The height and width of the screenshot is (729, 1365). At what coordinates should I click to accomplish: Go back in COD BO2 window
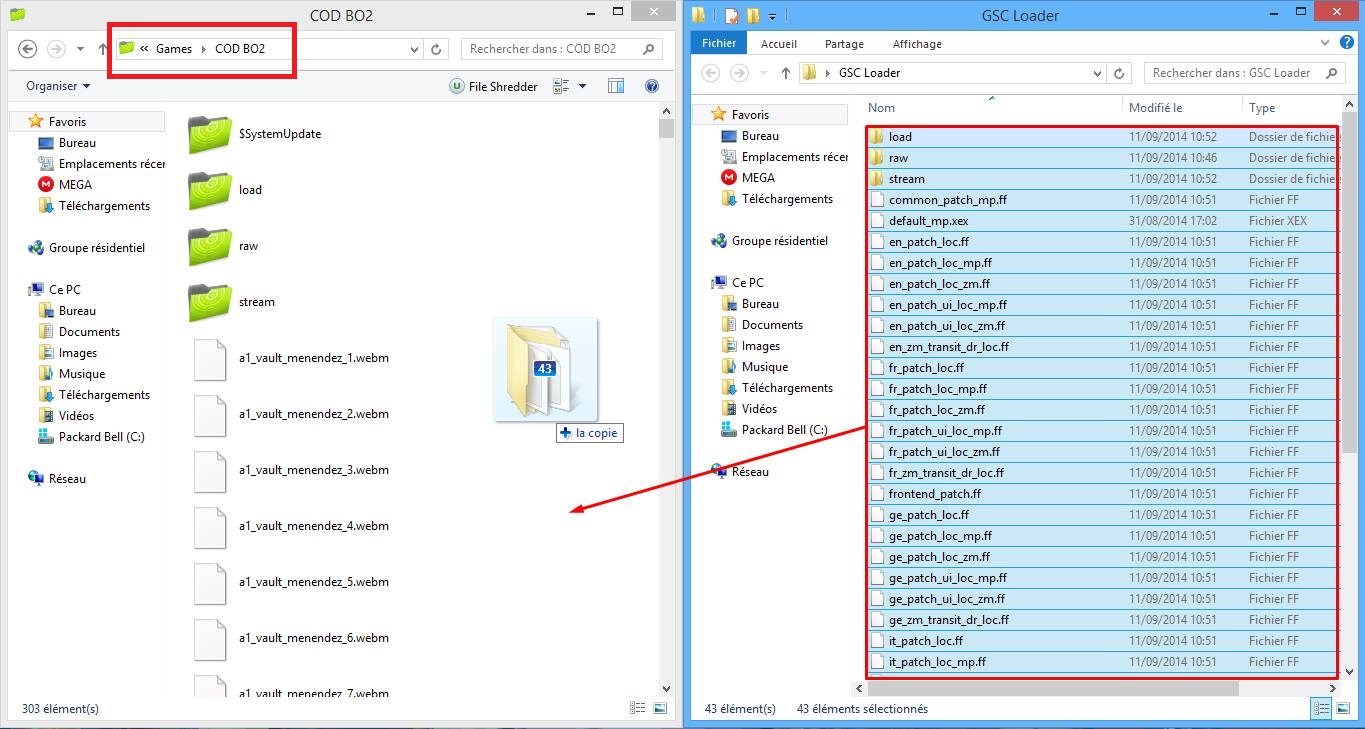28,49
